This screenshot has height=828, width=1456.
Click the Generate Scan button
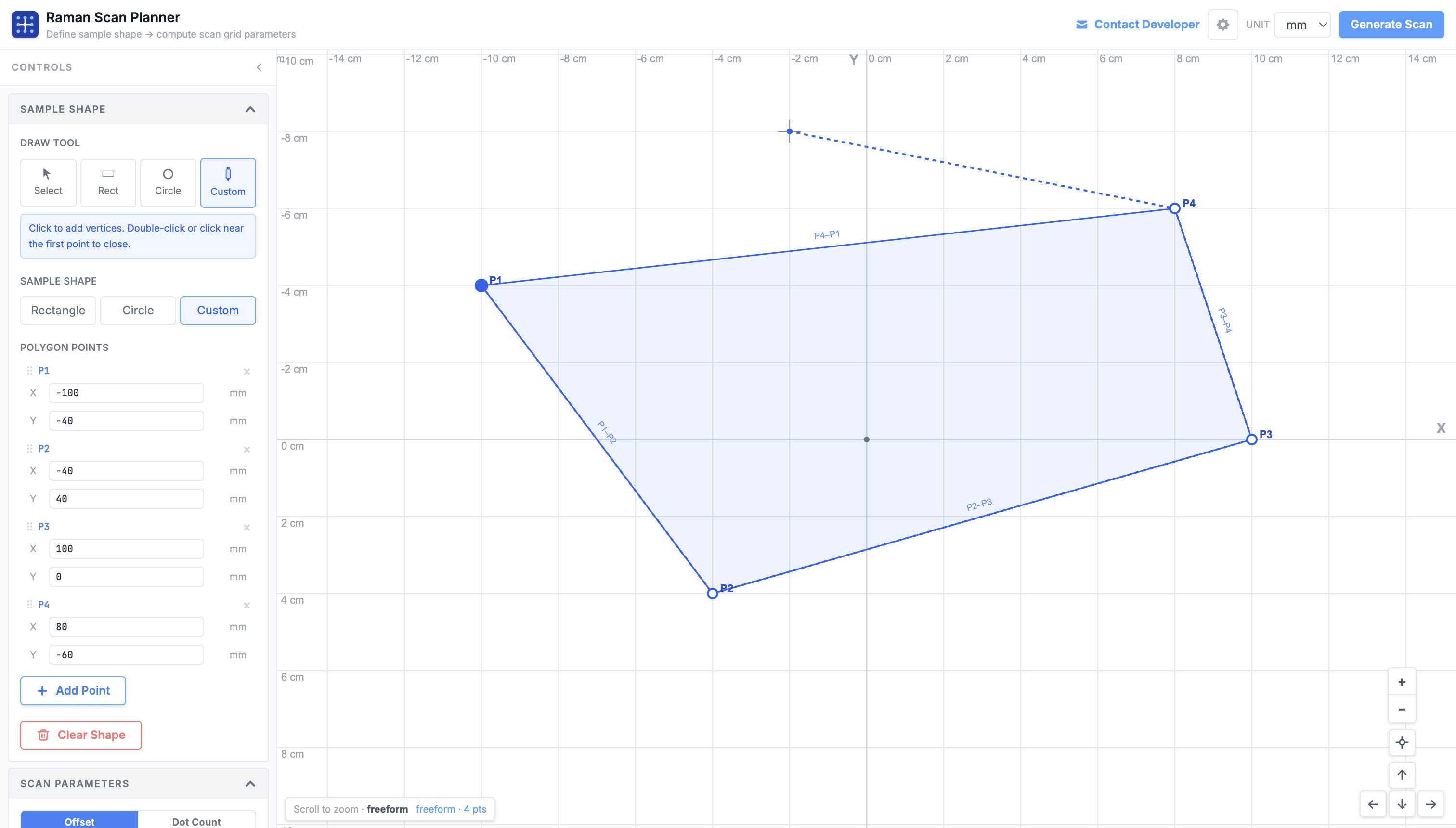pos(1391,25)
